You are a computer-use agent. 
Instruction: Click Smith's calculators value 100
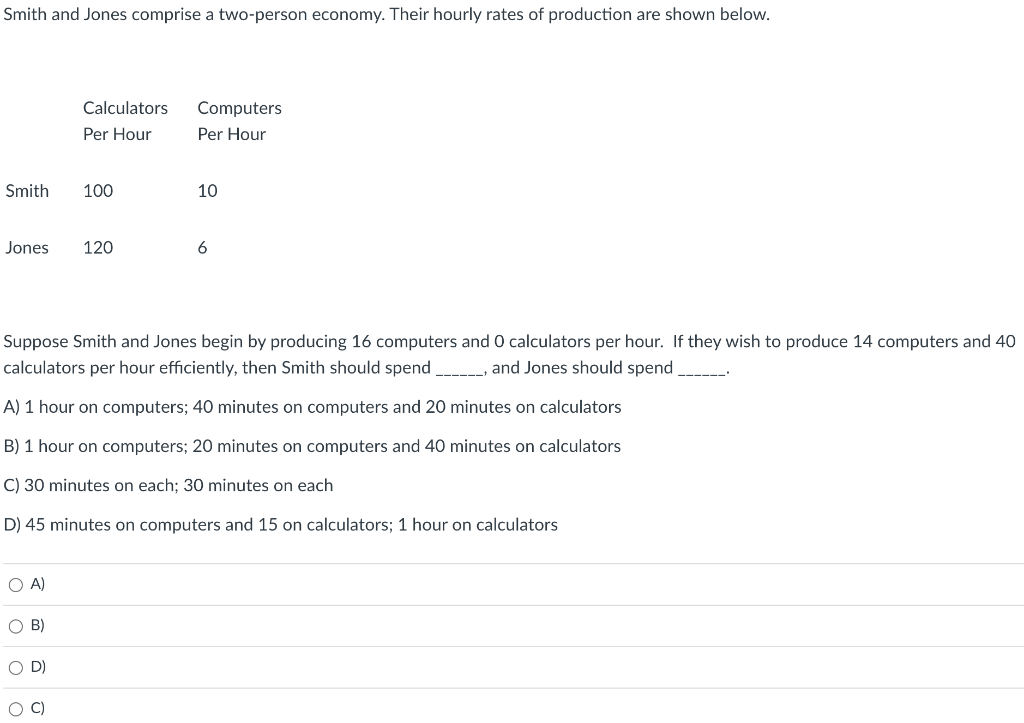tap(98, 191)
